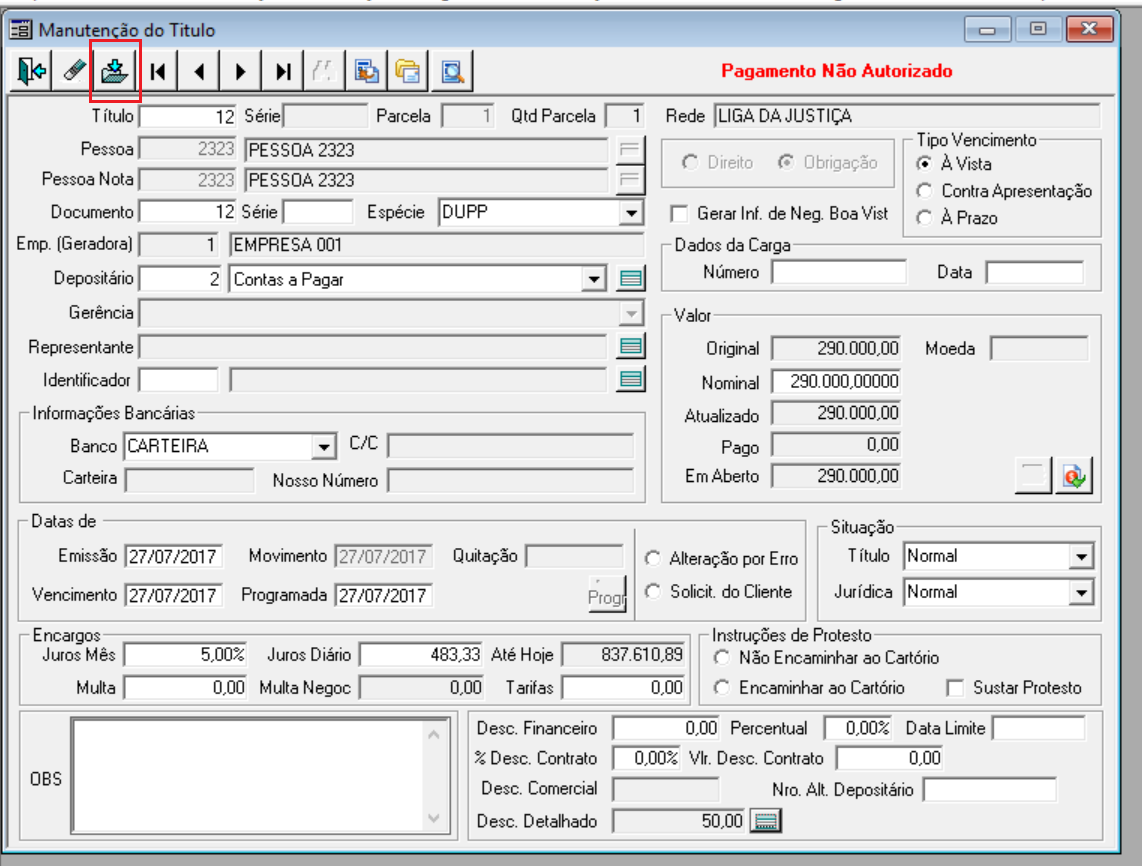Click the eraser clear toolbar icon

coord(73,71)
